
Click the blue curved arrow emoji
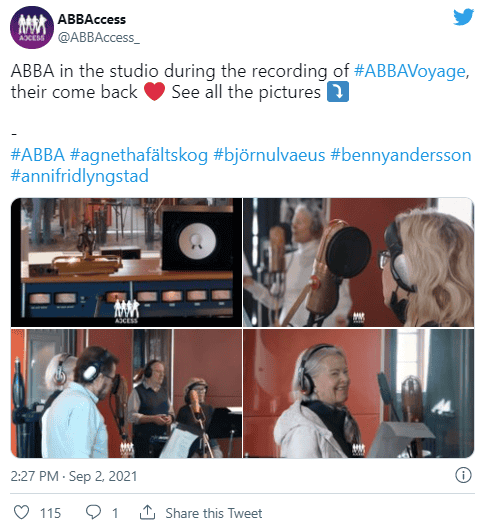338,91
